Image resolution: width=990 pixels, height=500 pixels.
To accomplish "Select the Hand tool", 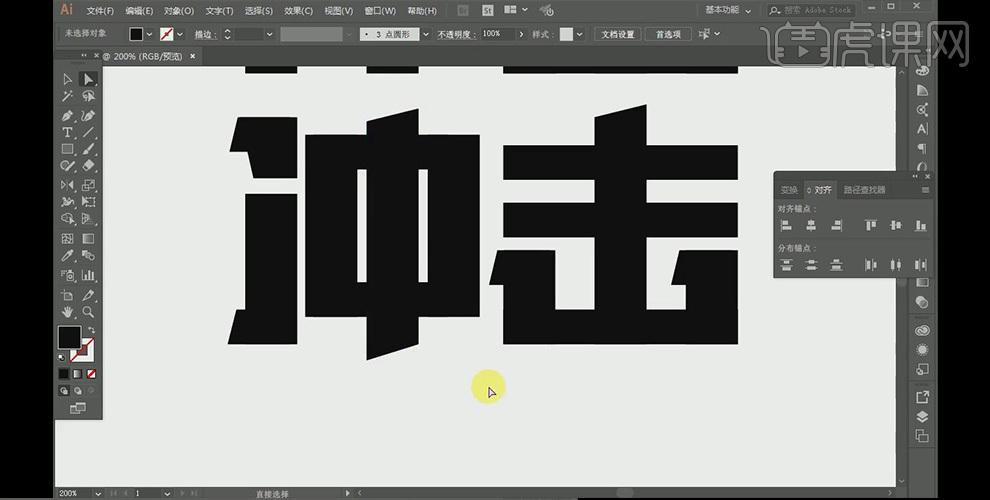I will (68, 312).
